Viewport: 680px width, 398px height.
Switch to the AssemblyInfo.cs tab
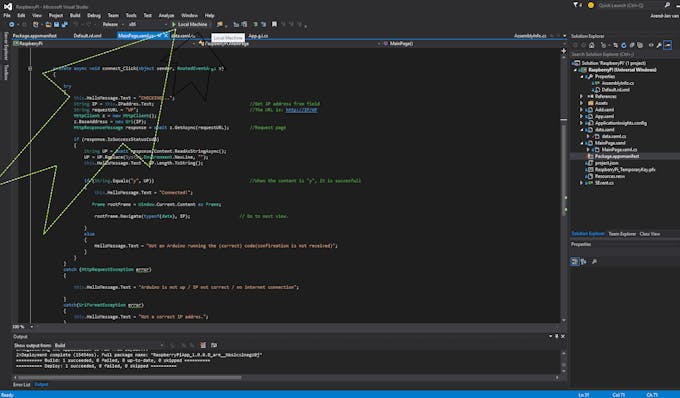click(x=530, y=36)
